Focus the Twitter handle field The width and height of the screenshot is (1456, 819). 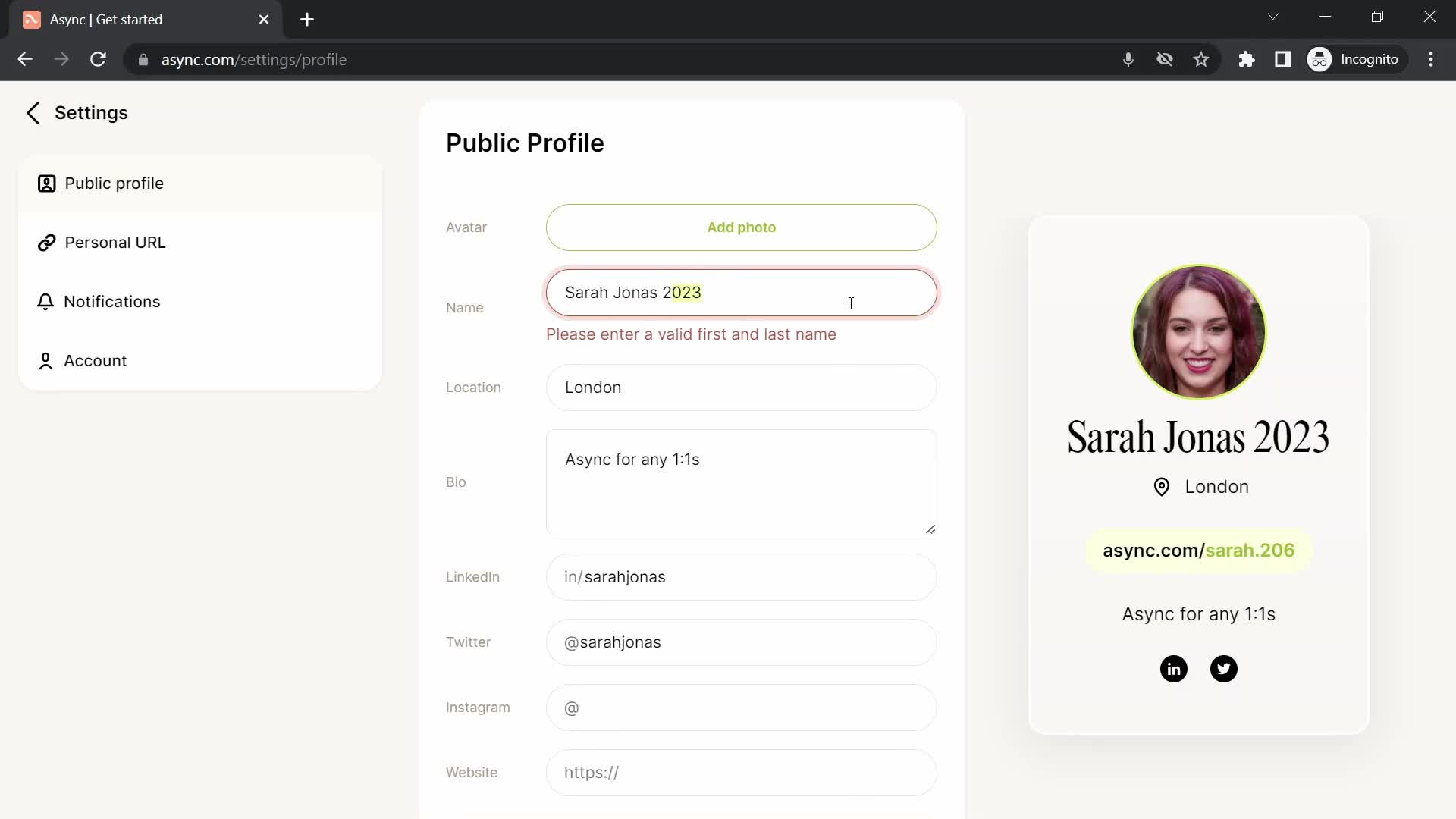(x=741, y=642)
